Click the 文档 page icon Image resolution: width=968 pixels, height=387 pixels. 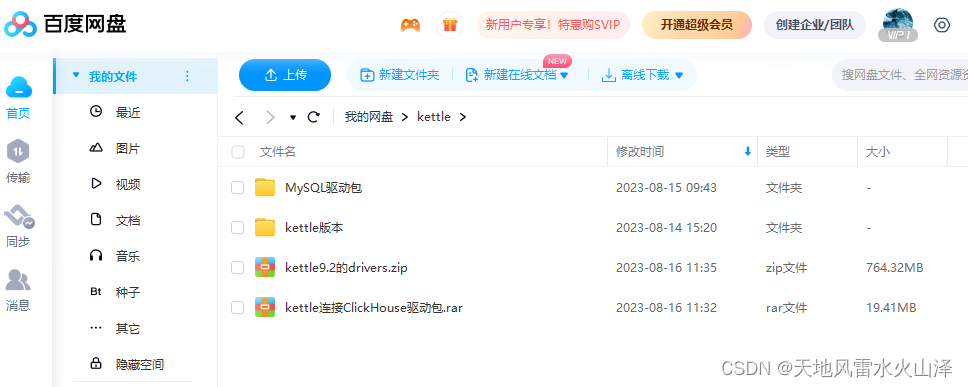coord(96,219)
